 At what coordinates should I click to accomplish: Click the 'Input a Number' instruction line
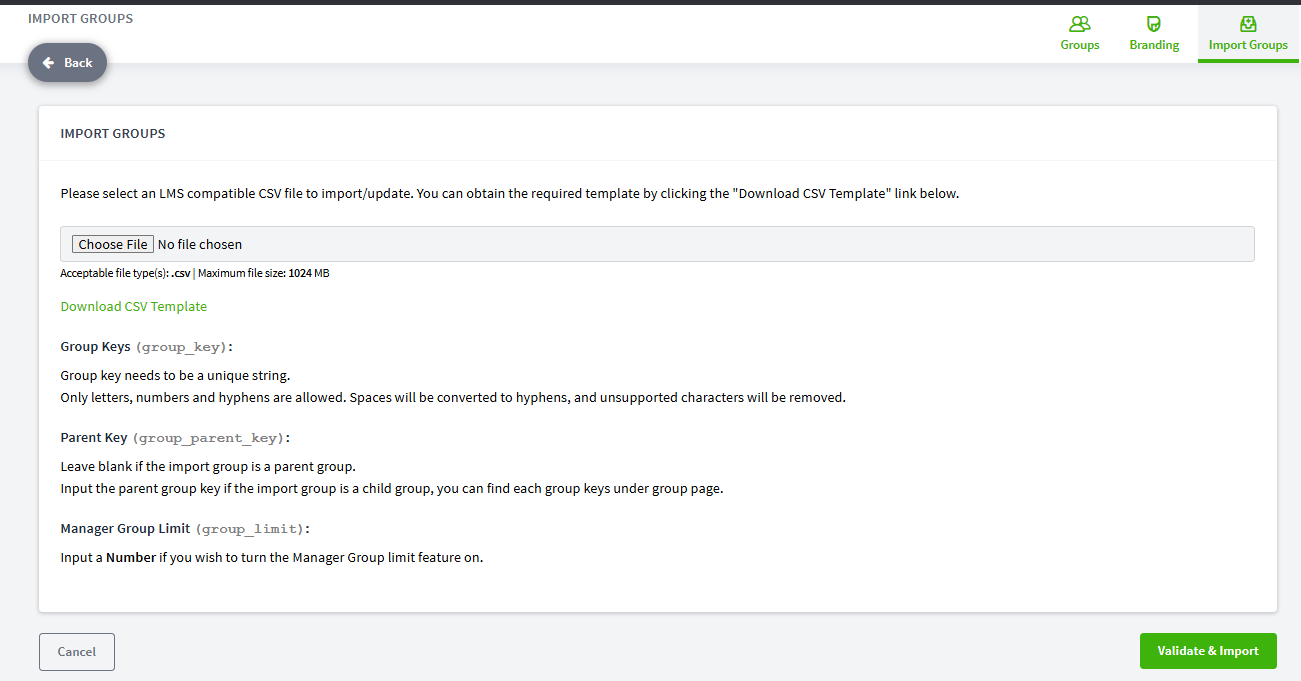[272, 557]
